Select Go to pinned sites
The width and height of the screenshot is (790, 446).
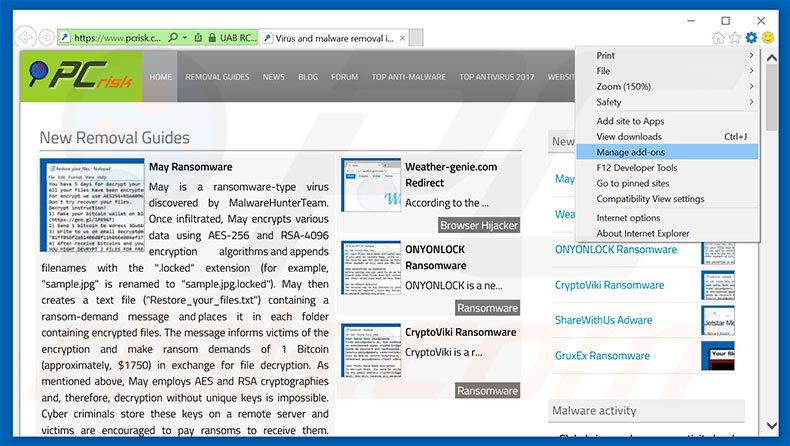pos(667,183)
